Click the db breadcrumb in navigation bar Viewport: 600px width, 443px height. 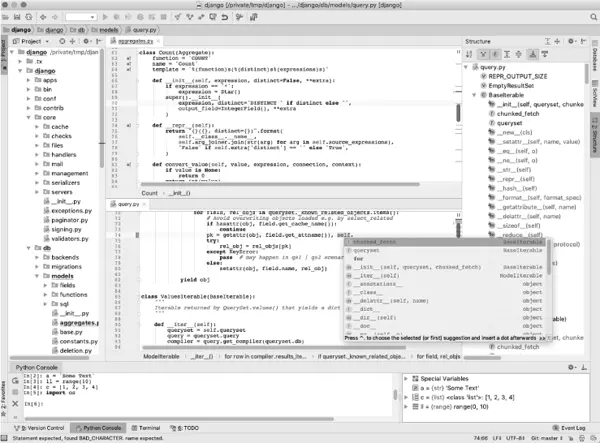click(x=78, y=30)
